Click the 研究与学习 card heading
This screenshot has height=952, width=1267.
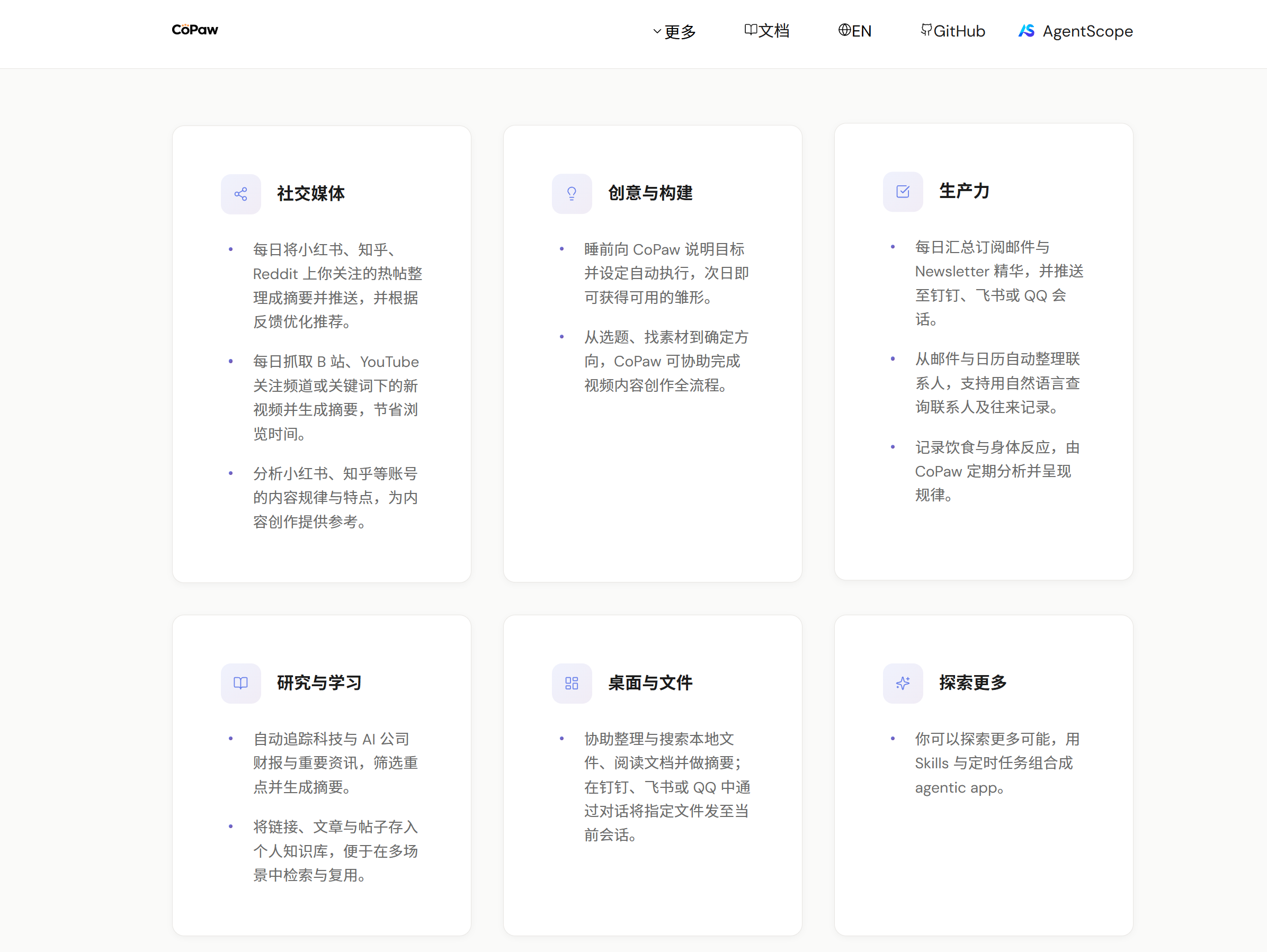(x=319, y=682)
